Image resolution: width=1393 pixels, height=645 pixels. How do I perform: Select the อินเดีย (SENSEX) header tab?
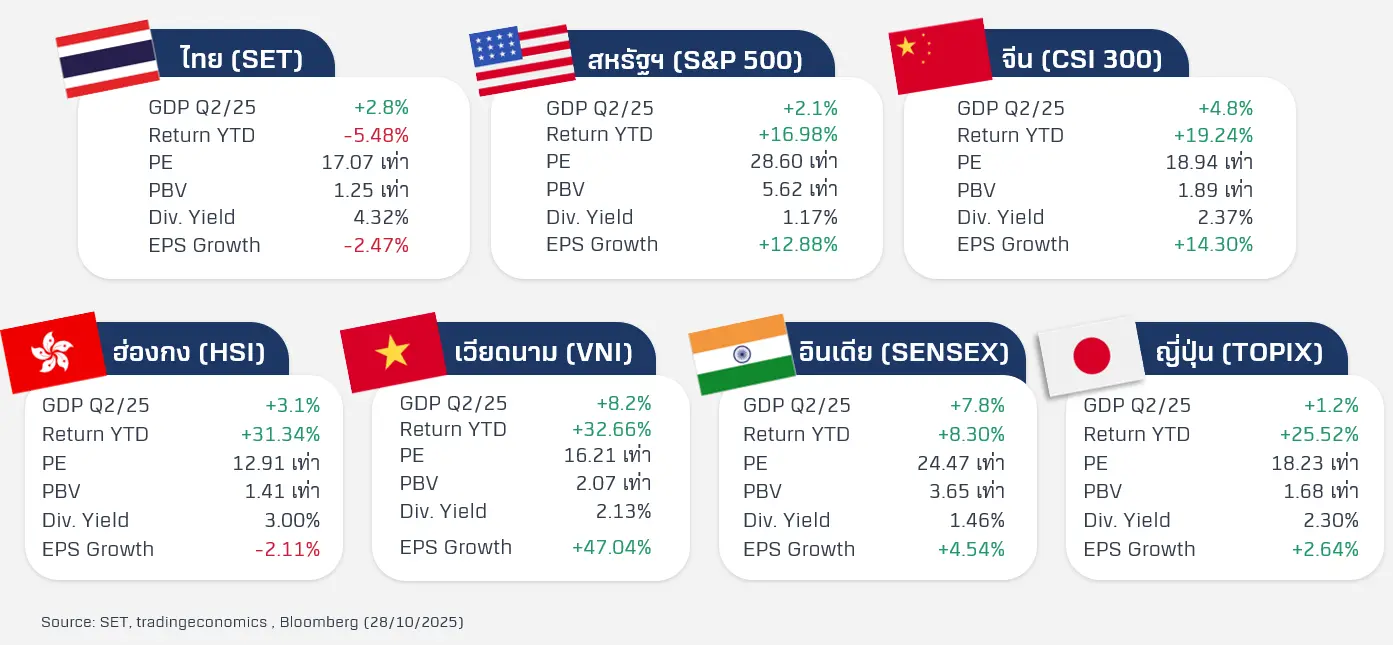(903, 353)
